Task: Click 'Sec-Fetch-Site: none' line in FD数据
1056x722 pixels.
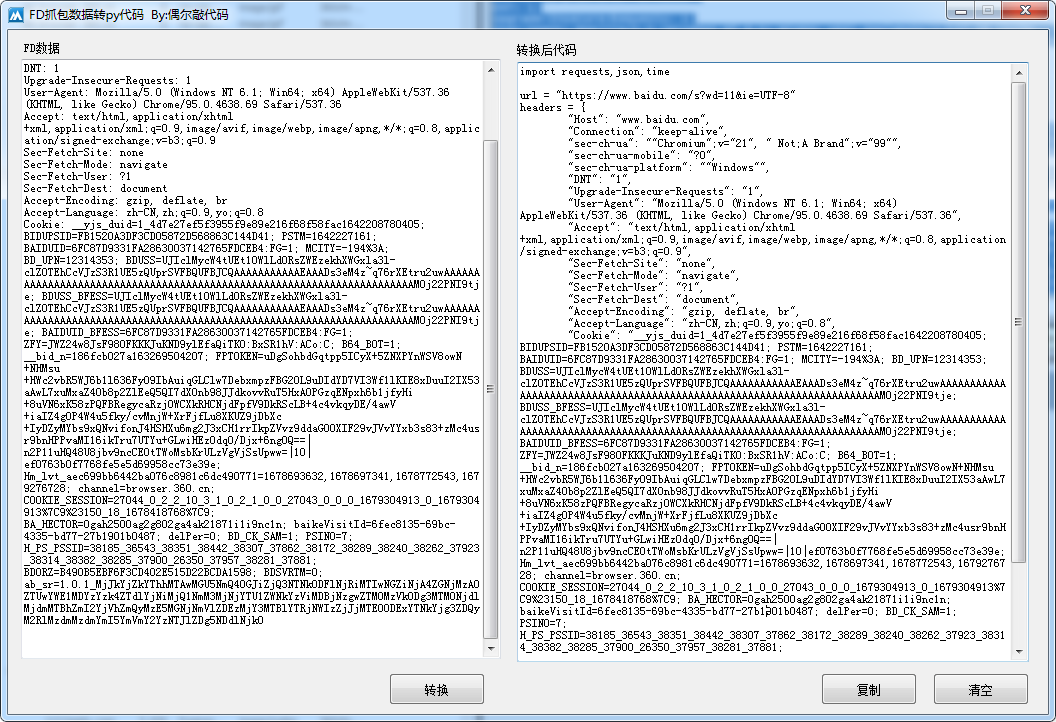Action: 84,152
